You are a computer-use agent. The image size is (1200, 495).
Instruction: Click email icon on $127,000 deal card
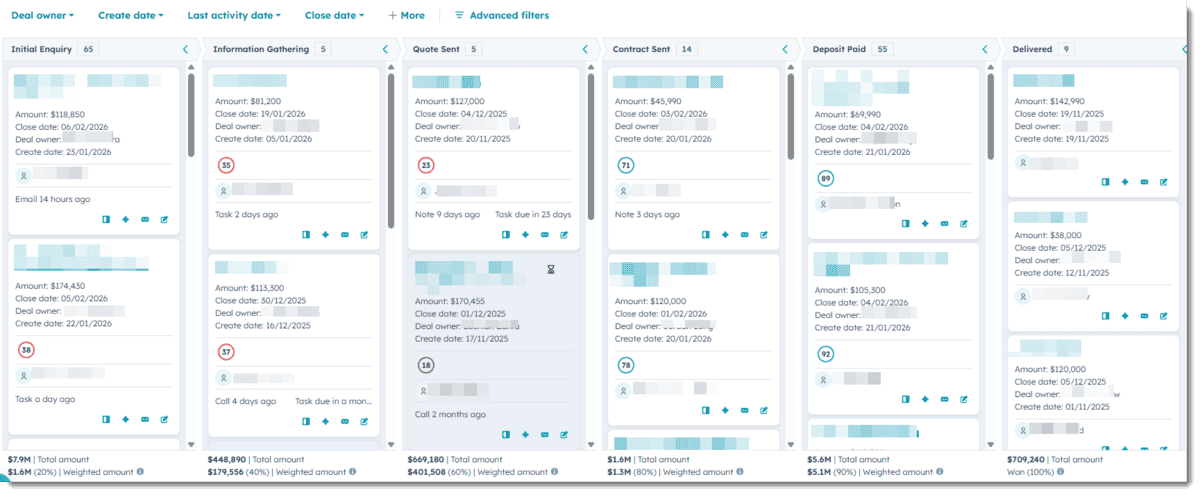pos(545,235)
